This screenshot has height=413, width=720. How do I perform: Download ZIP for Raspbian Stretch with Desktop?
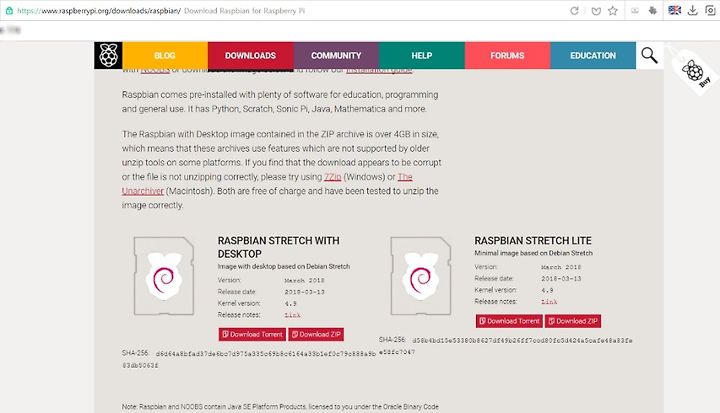click(x=316, y=334)
